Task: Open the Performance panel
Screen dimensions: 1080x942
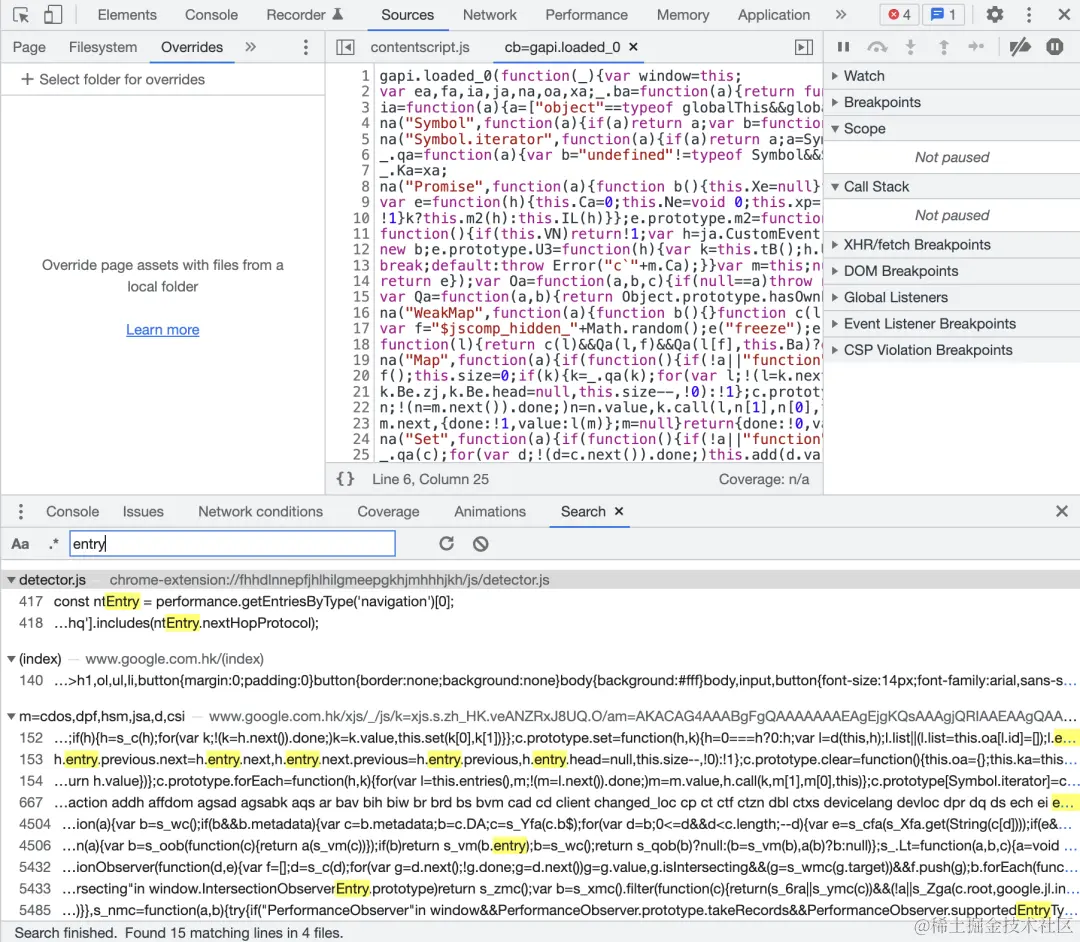Action: pyautogui.click(x=586, y=14)
